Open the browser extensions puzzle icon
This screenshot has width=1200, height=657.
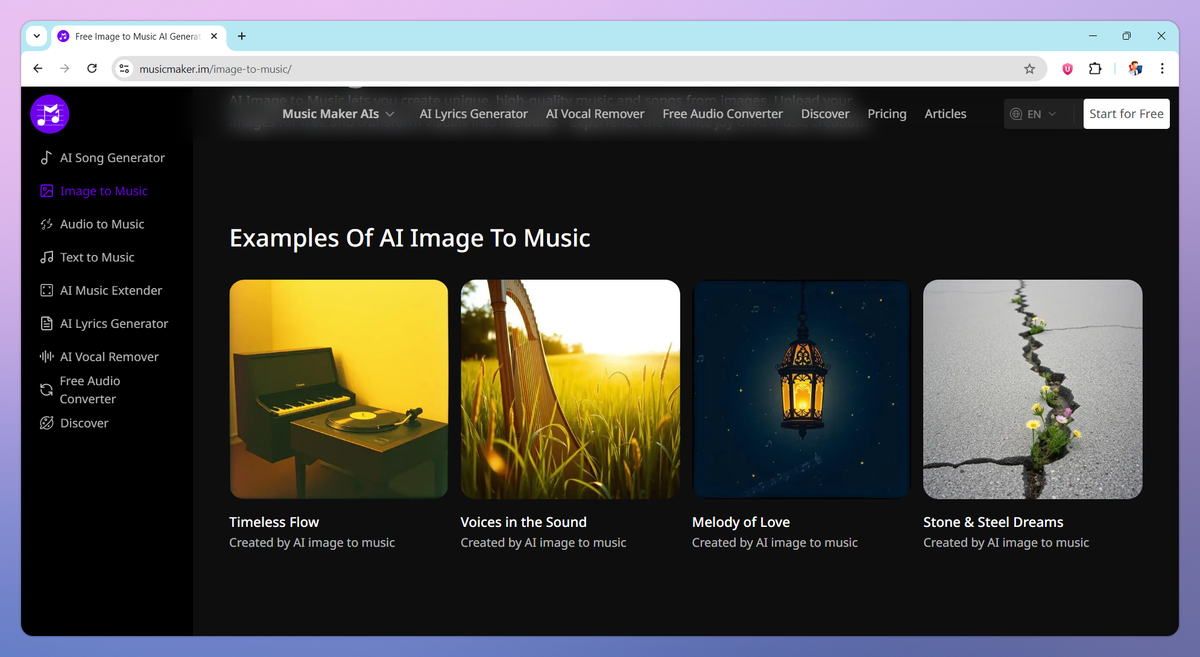1095,69
